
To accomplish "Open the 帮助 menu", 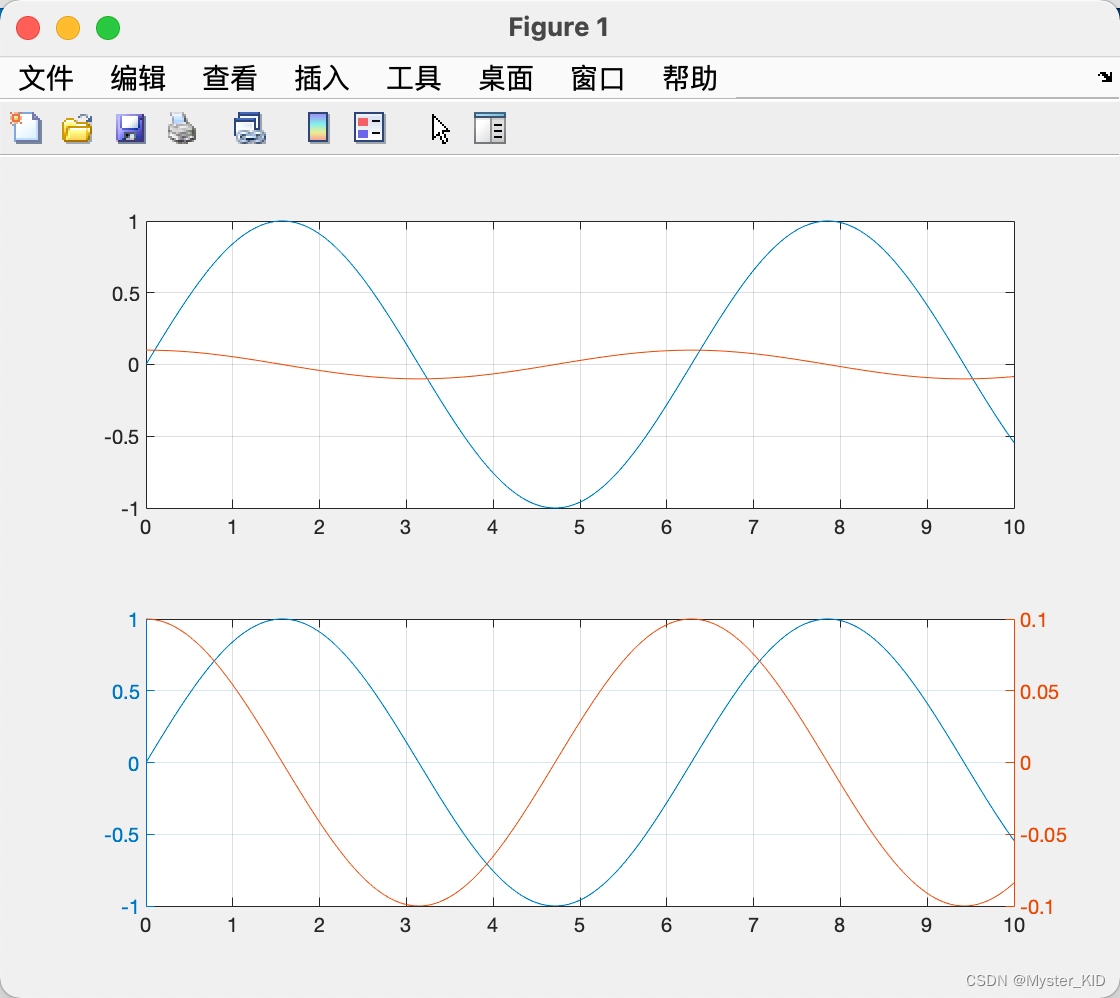I will (690, 78).
